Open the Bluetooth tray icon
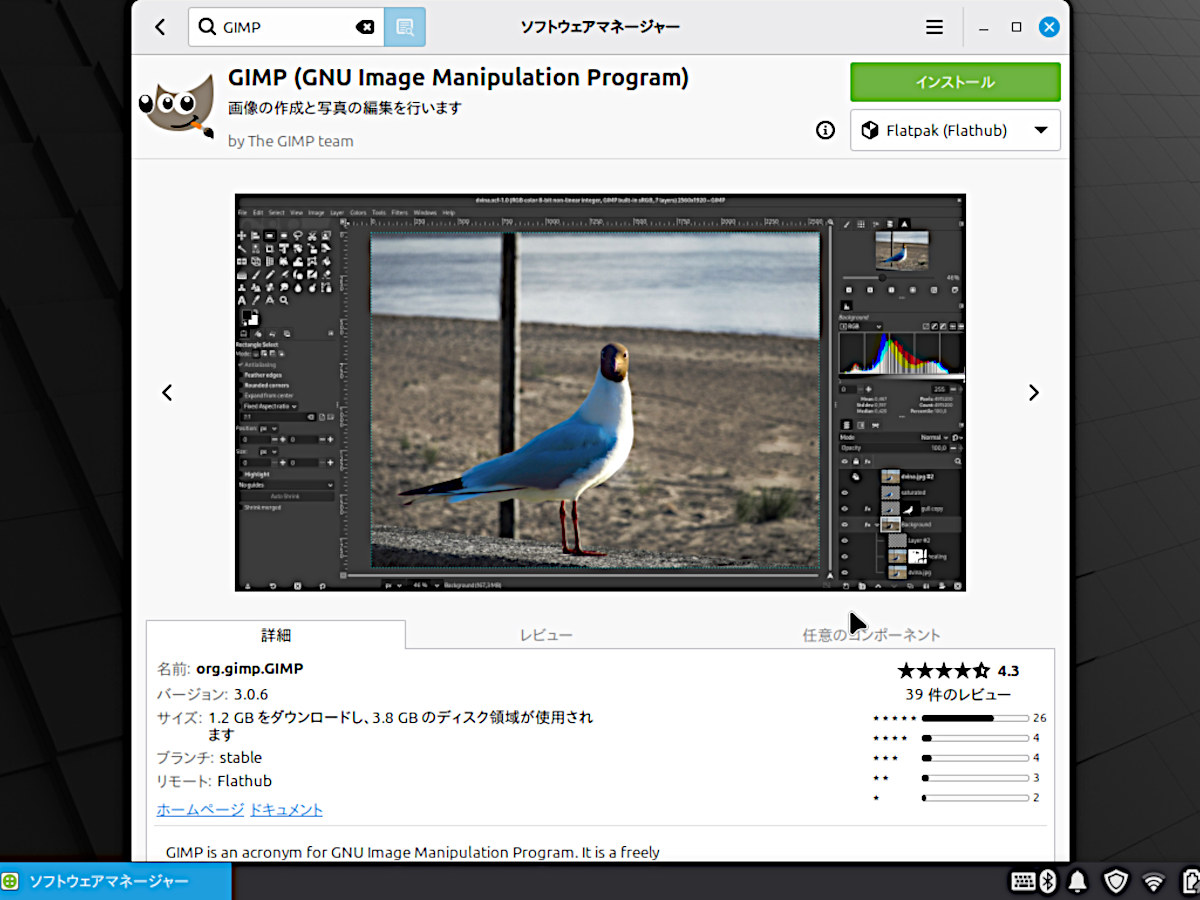 pos(1048,881)
